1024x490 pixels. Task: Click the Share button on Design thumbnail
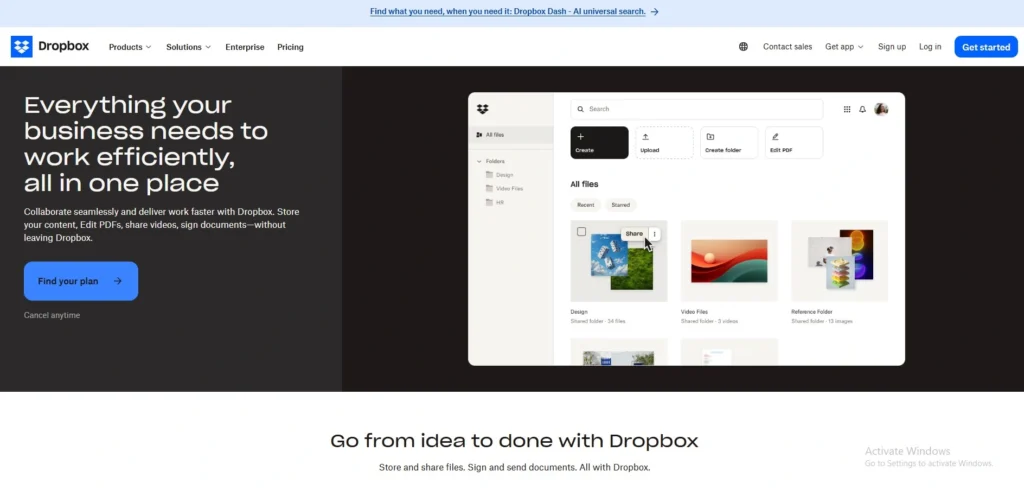pos(634,234)
